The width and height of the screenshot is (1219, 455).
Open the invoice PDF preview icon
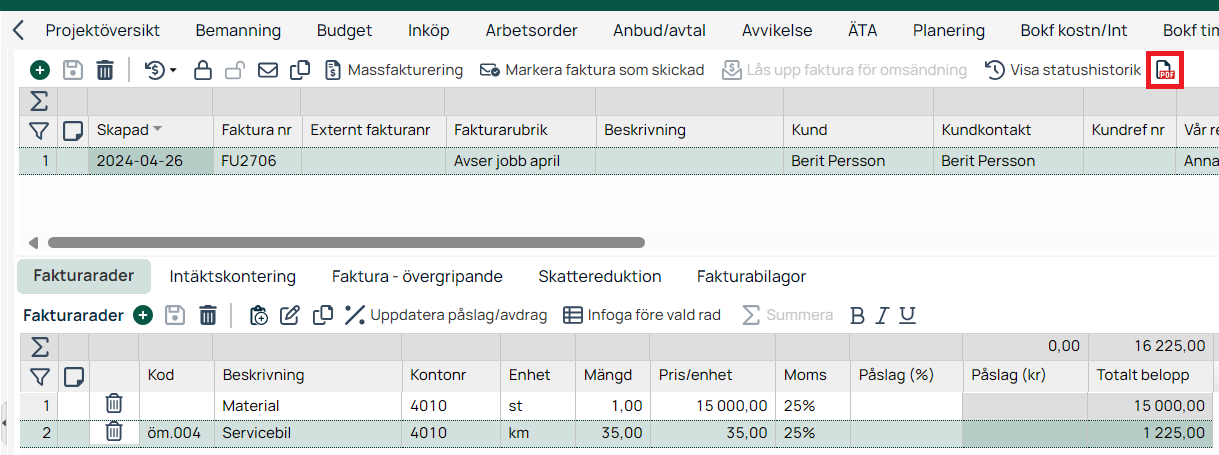click(x=1164, y=70)
